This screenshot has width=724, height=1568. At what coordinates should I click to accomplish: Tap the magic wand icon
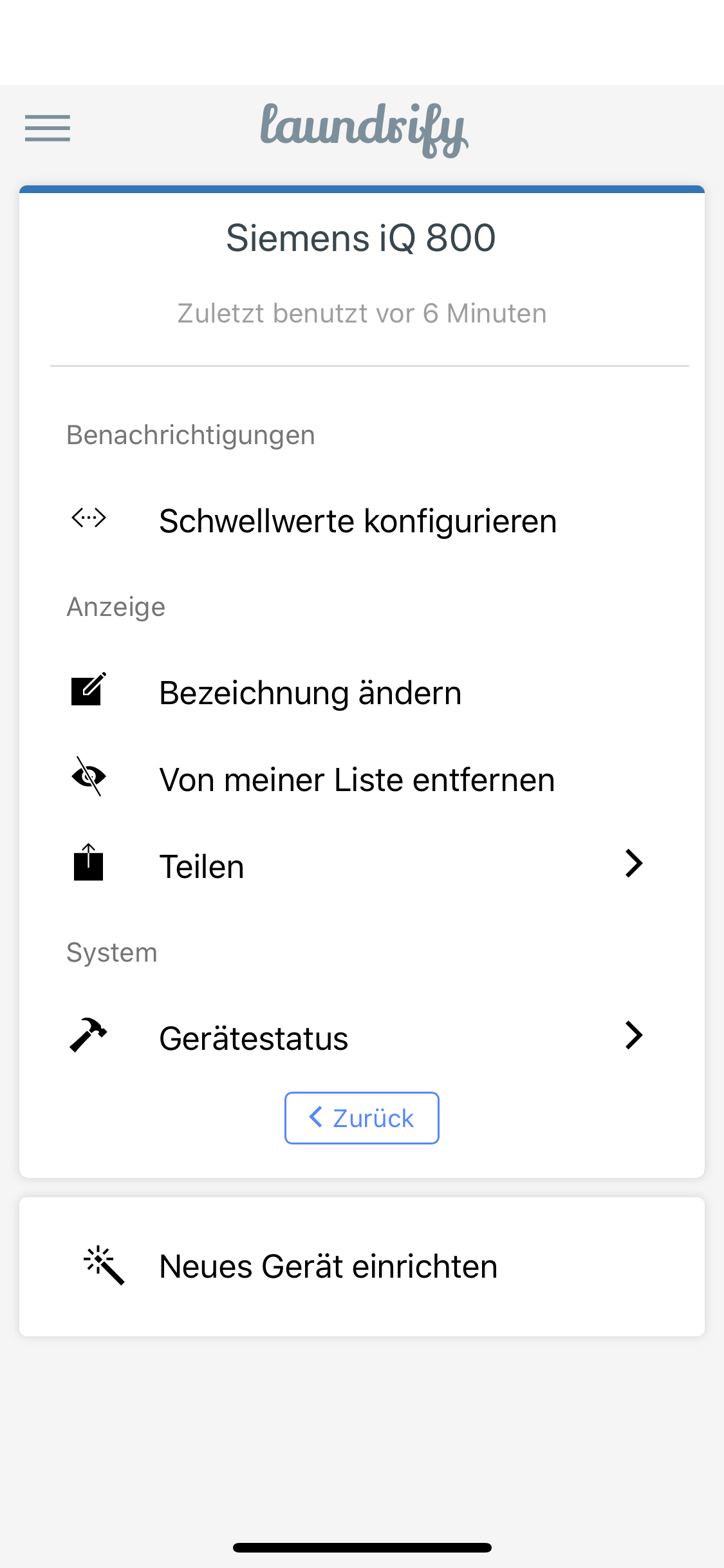(x=104, y=1265)
